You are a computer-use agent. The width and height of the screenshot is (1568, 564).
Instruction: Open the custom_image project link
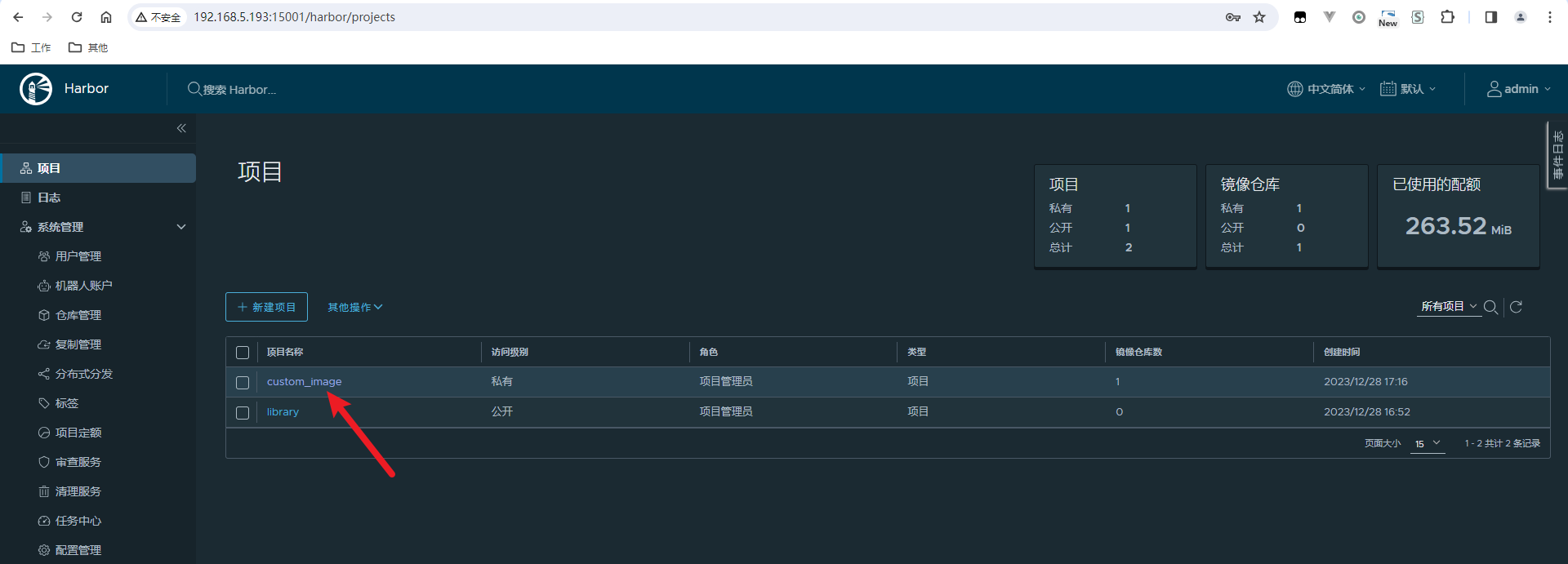click(304, 381)
